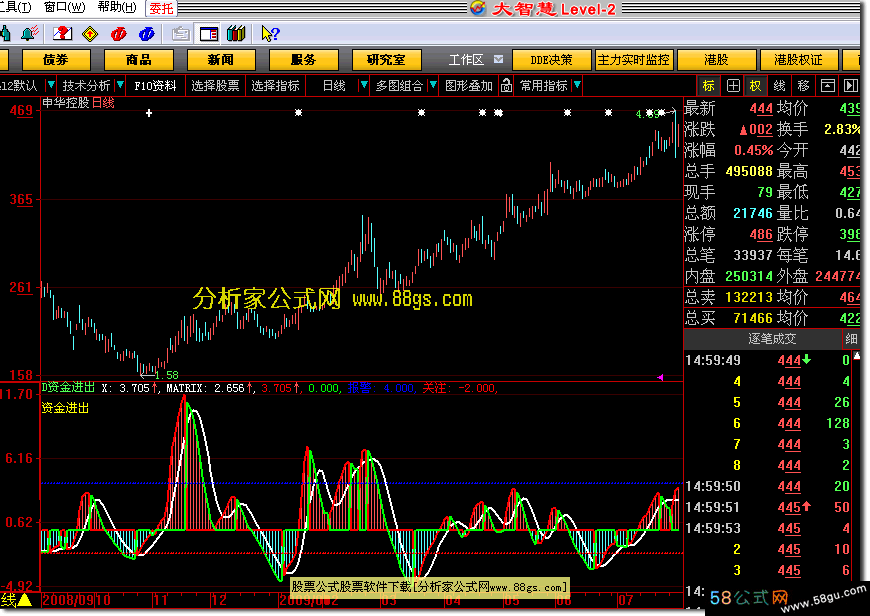Click the 细 detail button beside 逐笔成交
This screenshot has width=870, height=616.
852,339
